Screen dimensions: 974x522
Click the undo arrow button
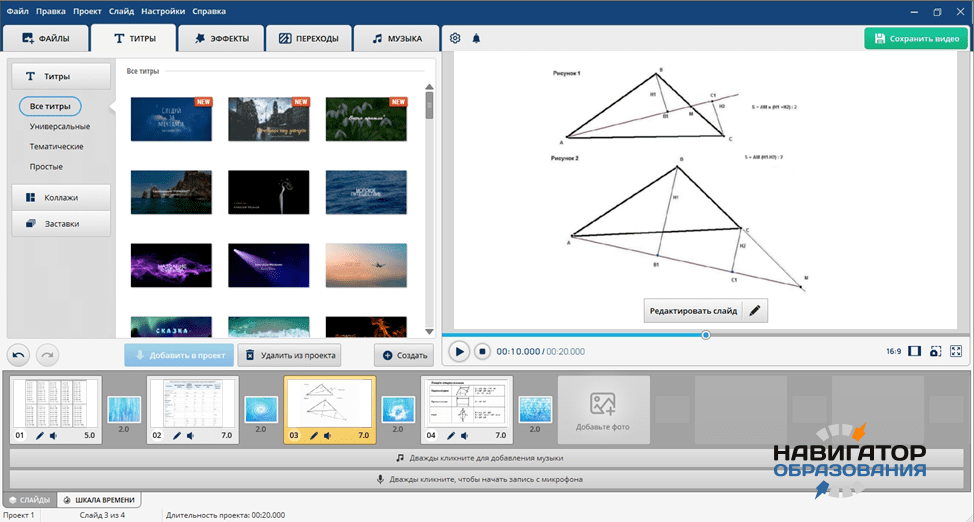(x=19, y=354)
